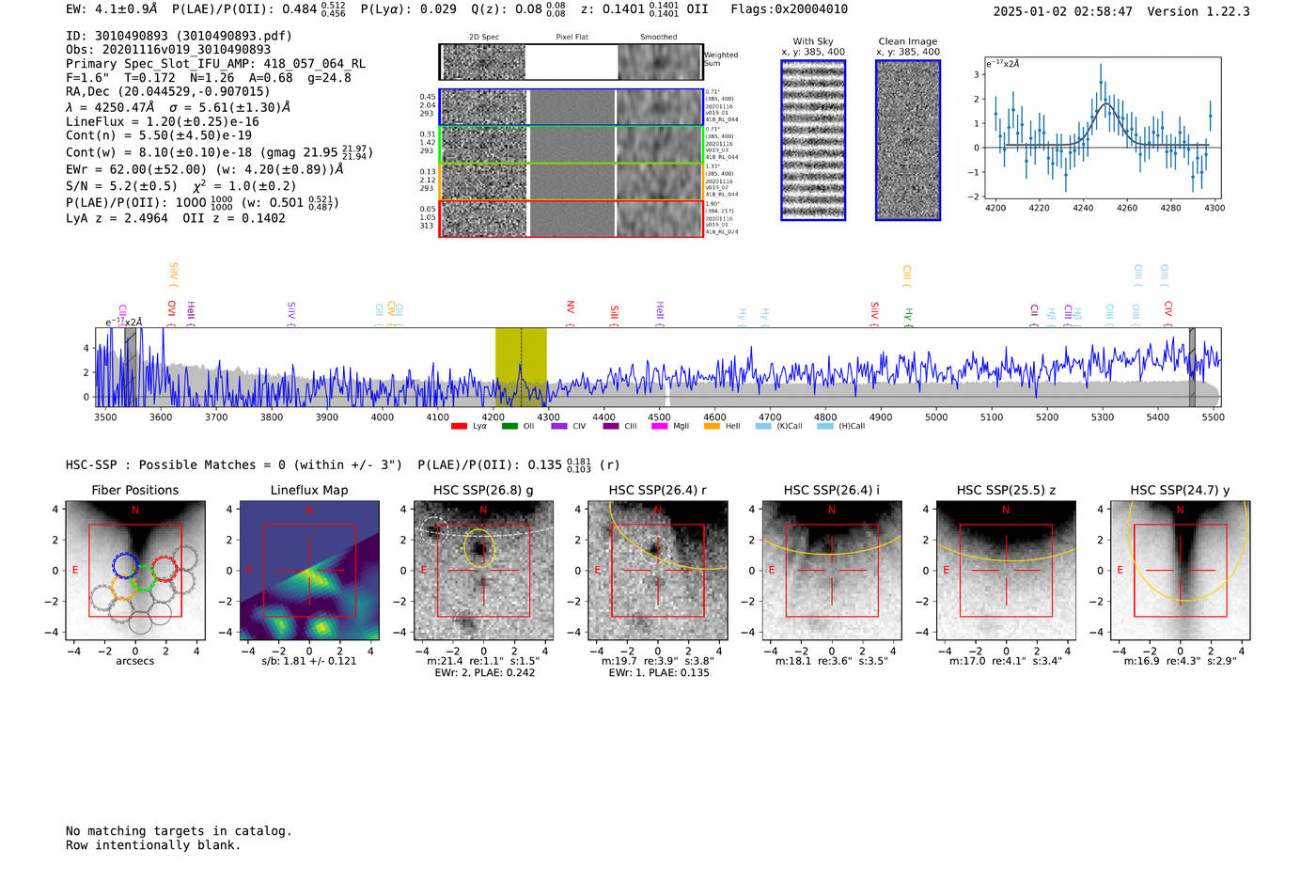Click 'No matching targets in catalog.' text

click(x=179, y=831)
